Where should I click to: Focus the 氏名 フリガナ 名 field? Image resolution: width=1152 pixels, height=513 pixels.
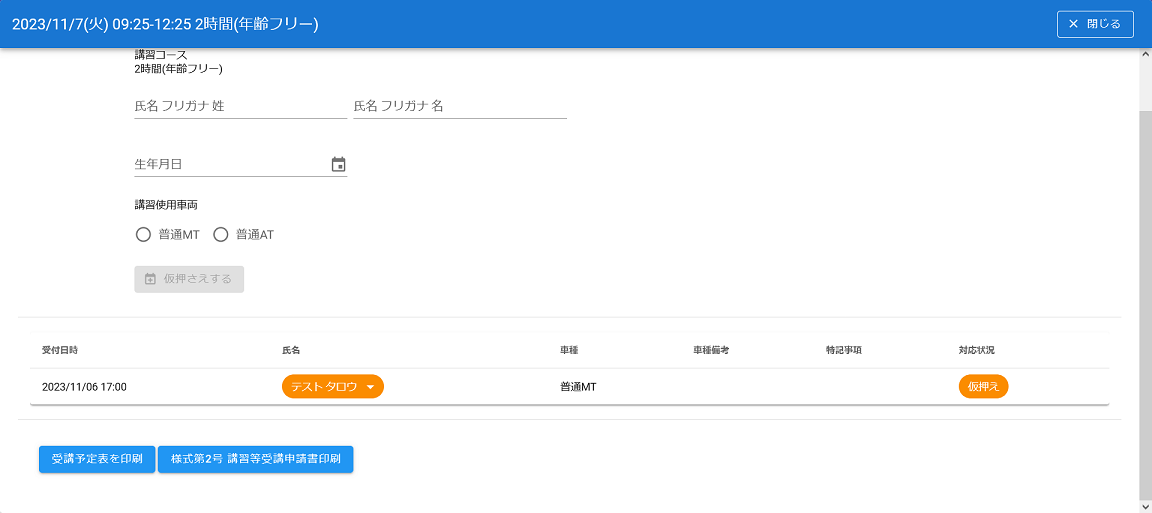pyautogui.click(x=459, y=106)
